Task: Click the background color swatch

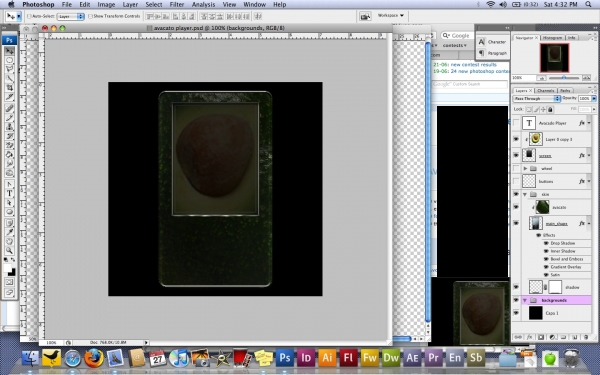Action: pos(12,272)
